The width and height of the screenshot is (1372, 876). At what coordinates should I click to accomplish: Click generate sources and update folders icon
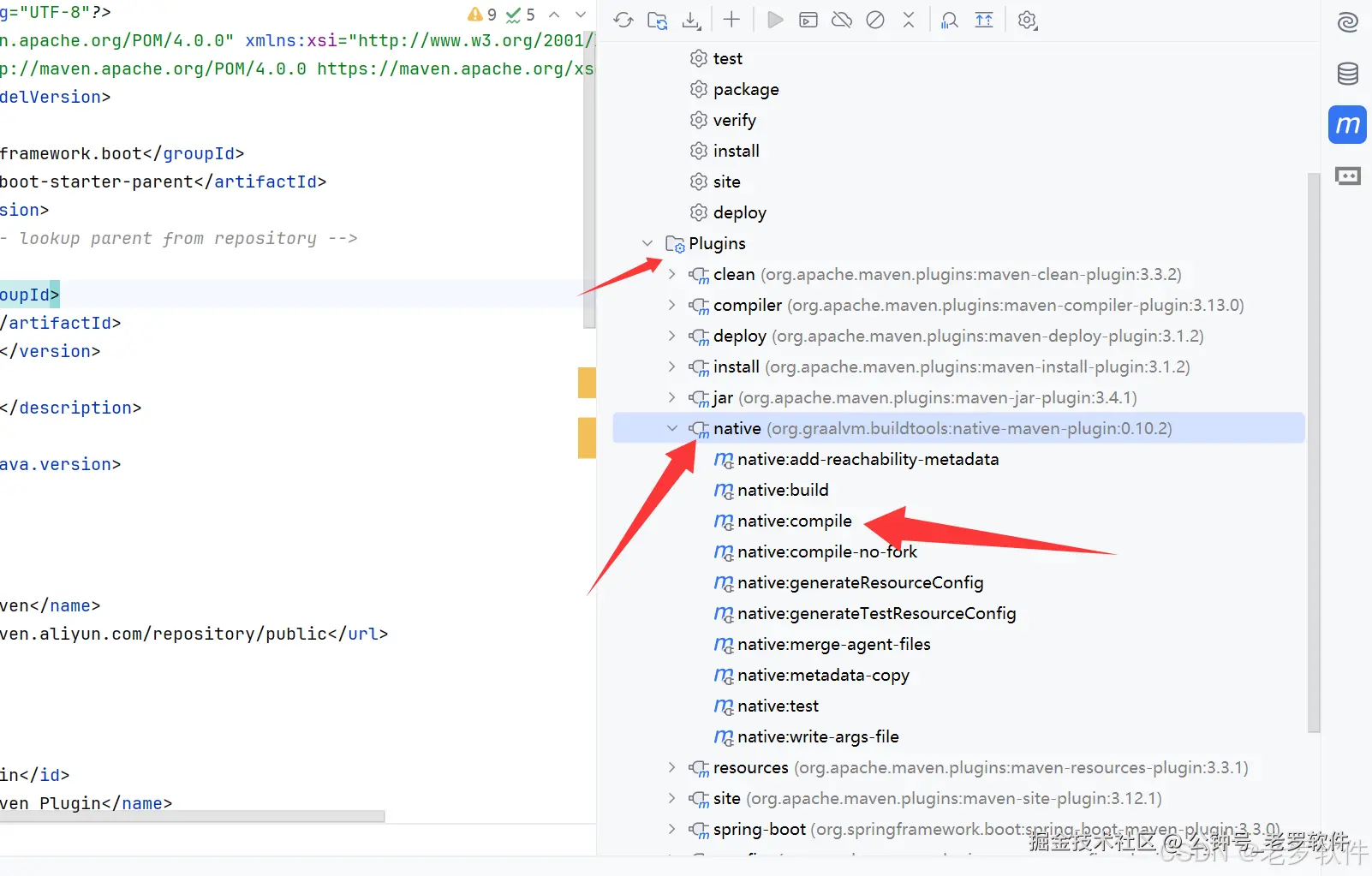(x=657, y=20)
